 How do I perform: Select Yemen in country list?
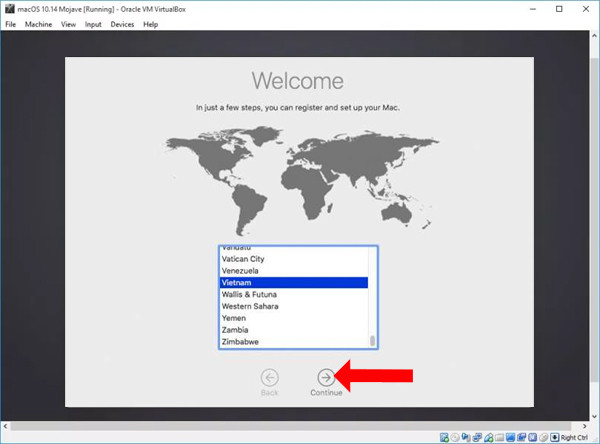click(293, 318)
